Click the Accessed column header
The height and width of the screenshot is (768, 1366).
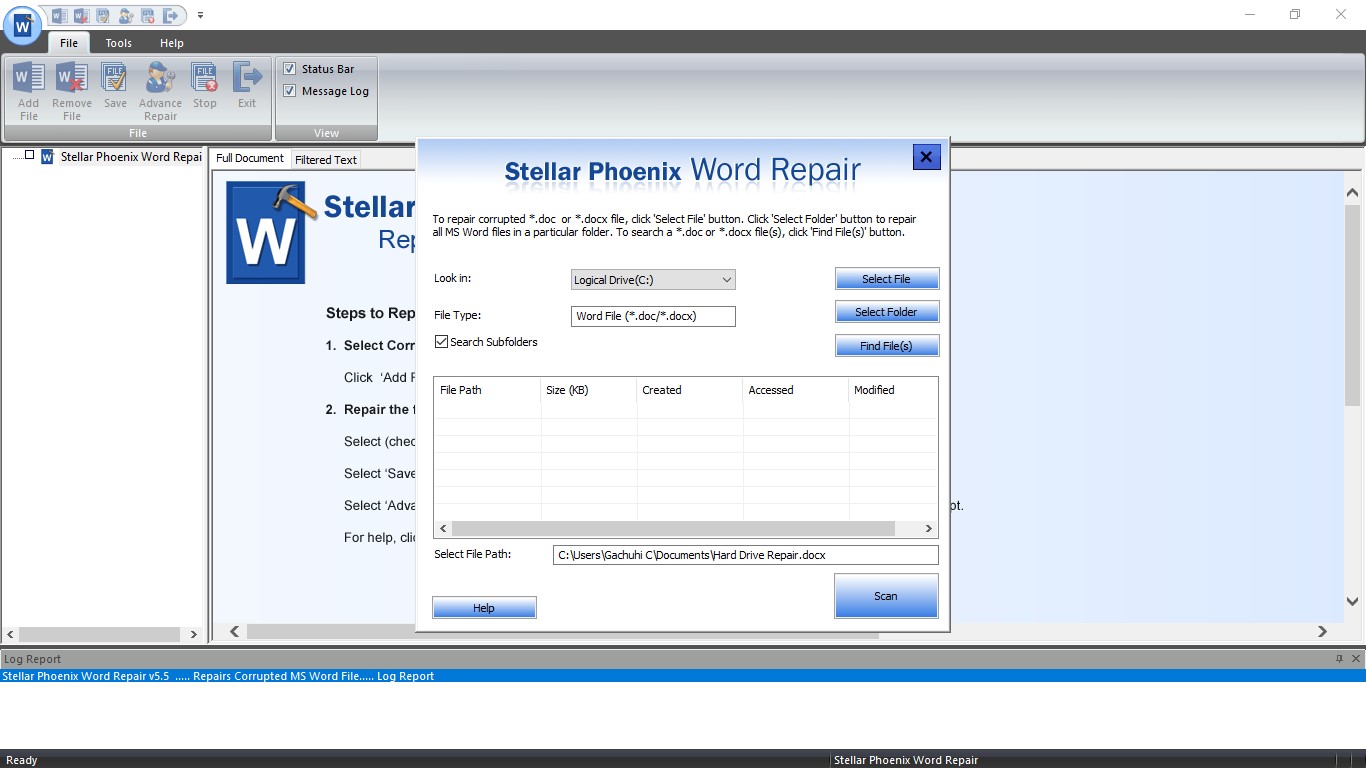click(x=796, y=390)
